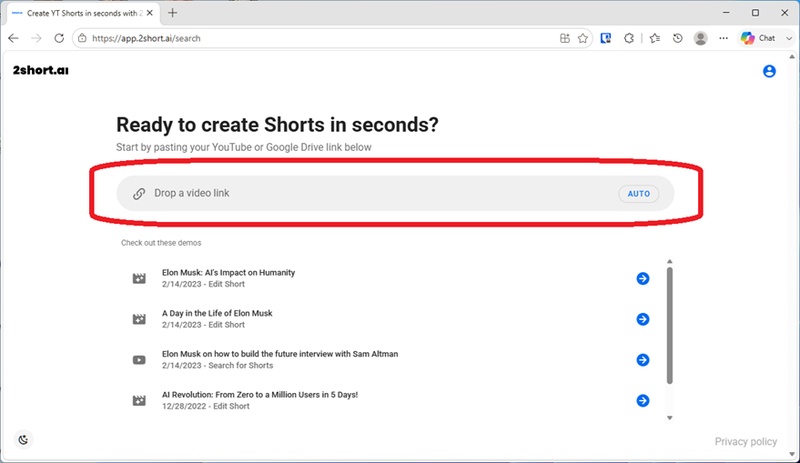Click the clip icon beside A Day in the Life
The width and height of the screenshot is (800, 463).
[139, 319]
